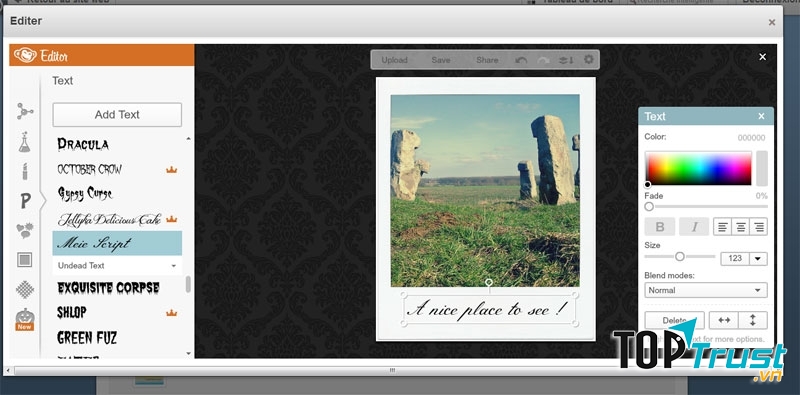The width and height of the screenshot is (800, 395).
Task: Open the settings gear in the top toolbar
Action: (x=589, y=59)
